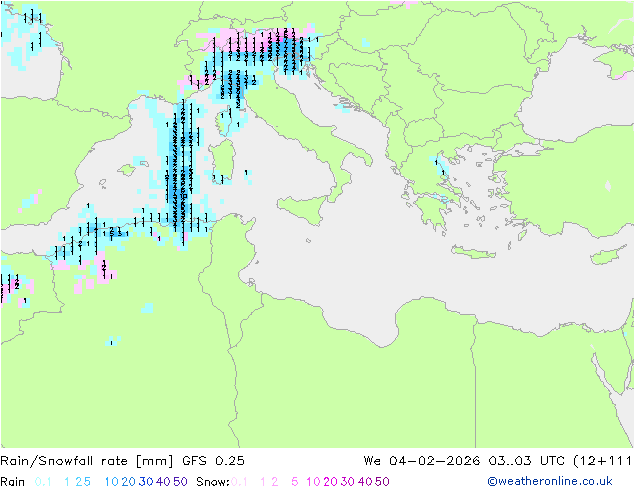Click the 'GFS 0.25' model label
The height and width of the screenshot is (490, 634).
pos(213,461)
